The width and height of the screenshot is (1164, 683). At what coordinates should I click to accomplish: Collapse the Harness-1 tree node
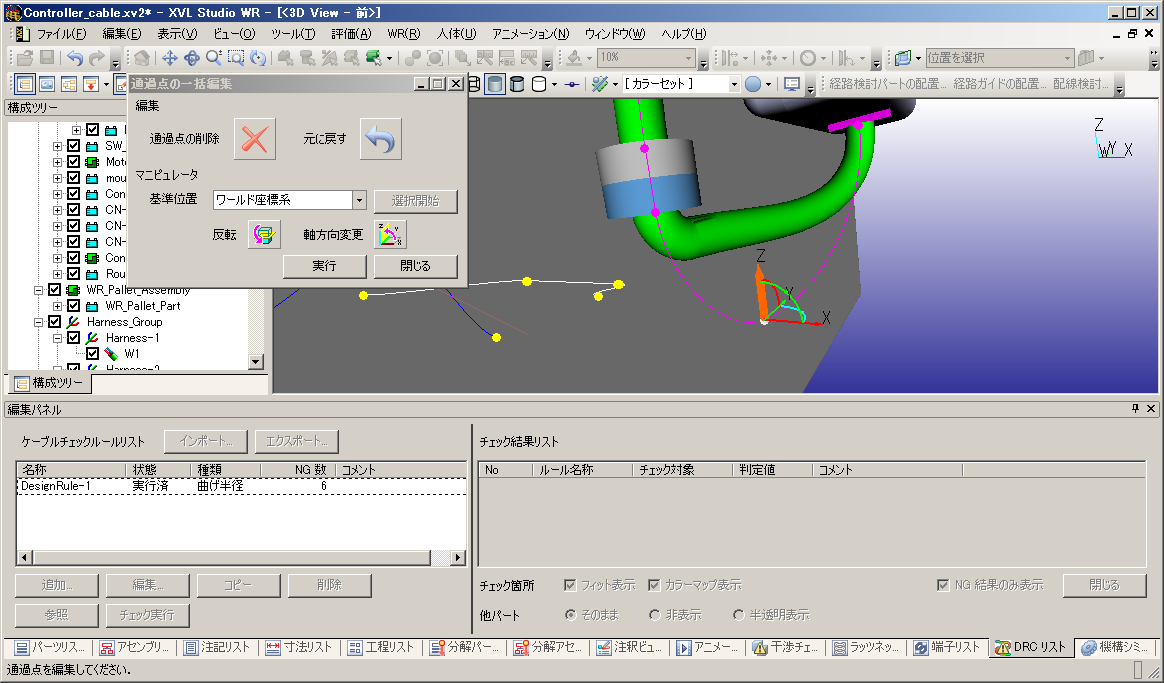click(x=57, y=339)
